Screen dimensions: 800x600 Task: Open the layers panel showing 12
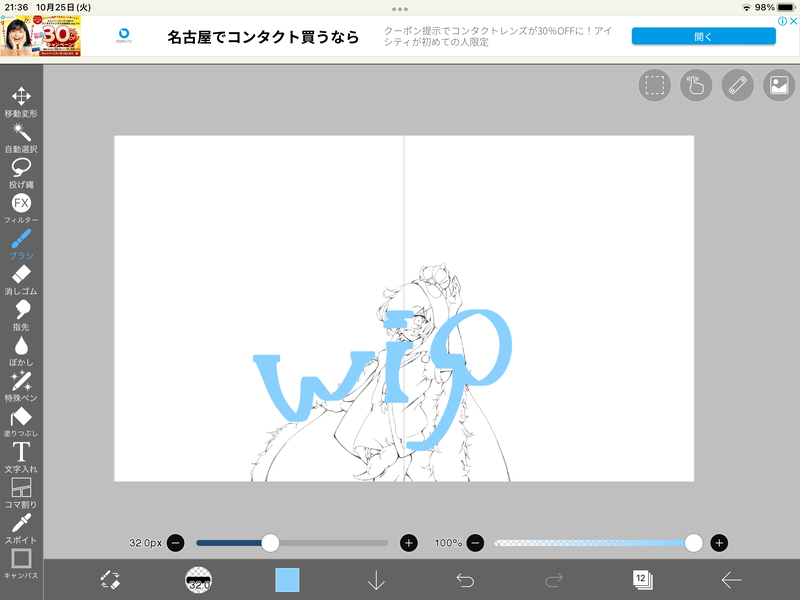click(x=642, y=580)
